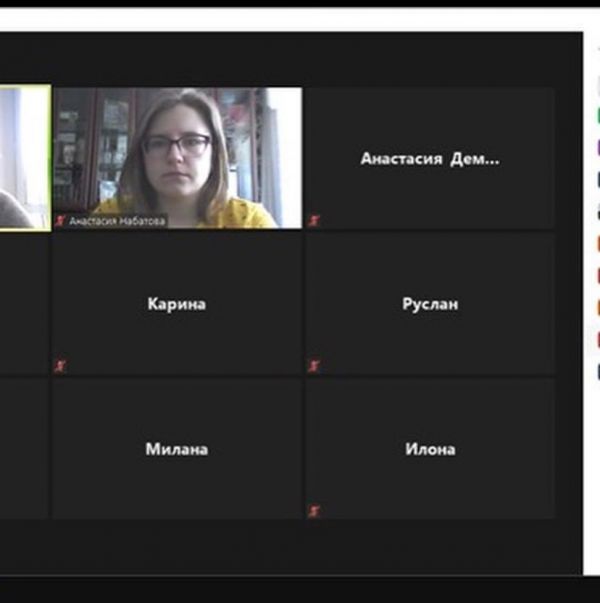Click the topmost orange avatar in participants panel
600x603 pixels.
pos(597,243)
